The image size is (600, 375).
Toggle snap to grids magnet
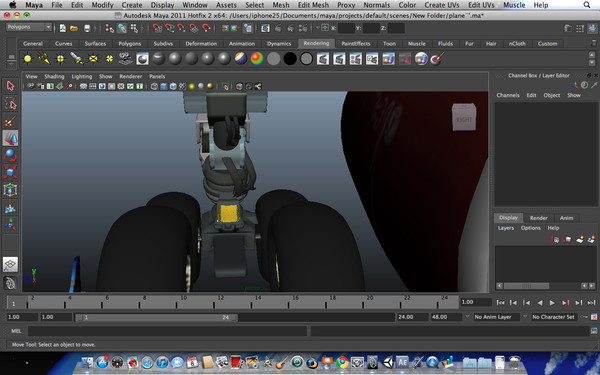pyautogui.click(x=157, y=28)
